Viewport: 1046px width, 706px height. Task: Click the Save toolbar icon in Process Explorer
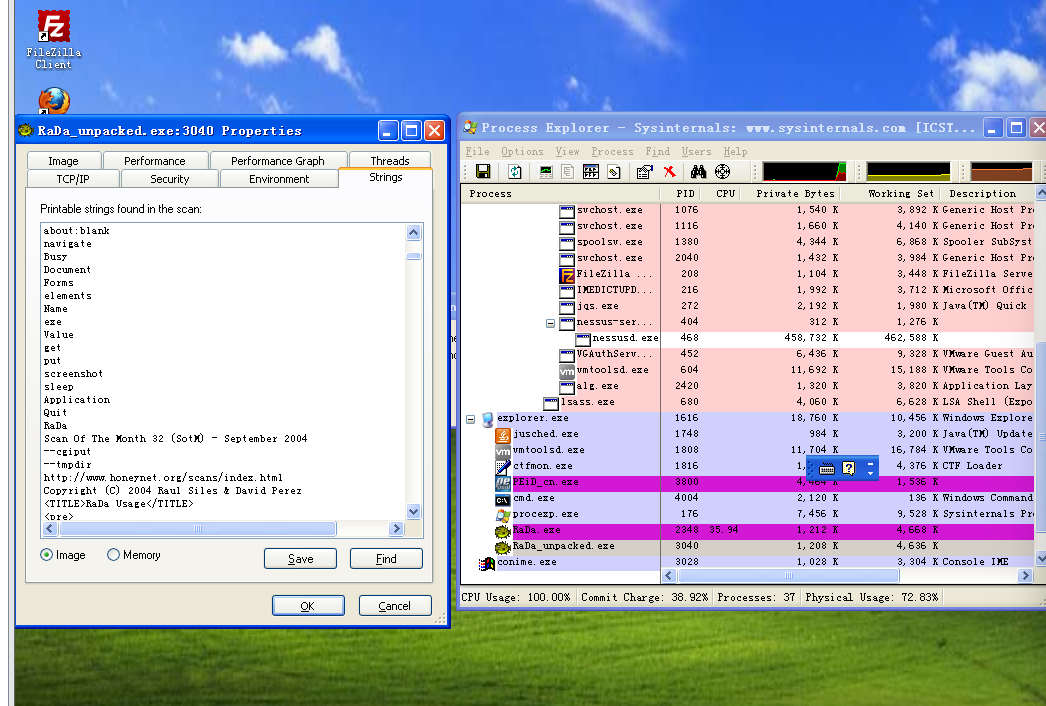(x=483, y=171)
